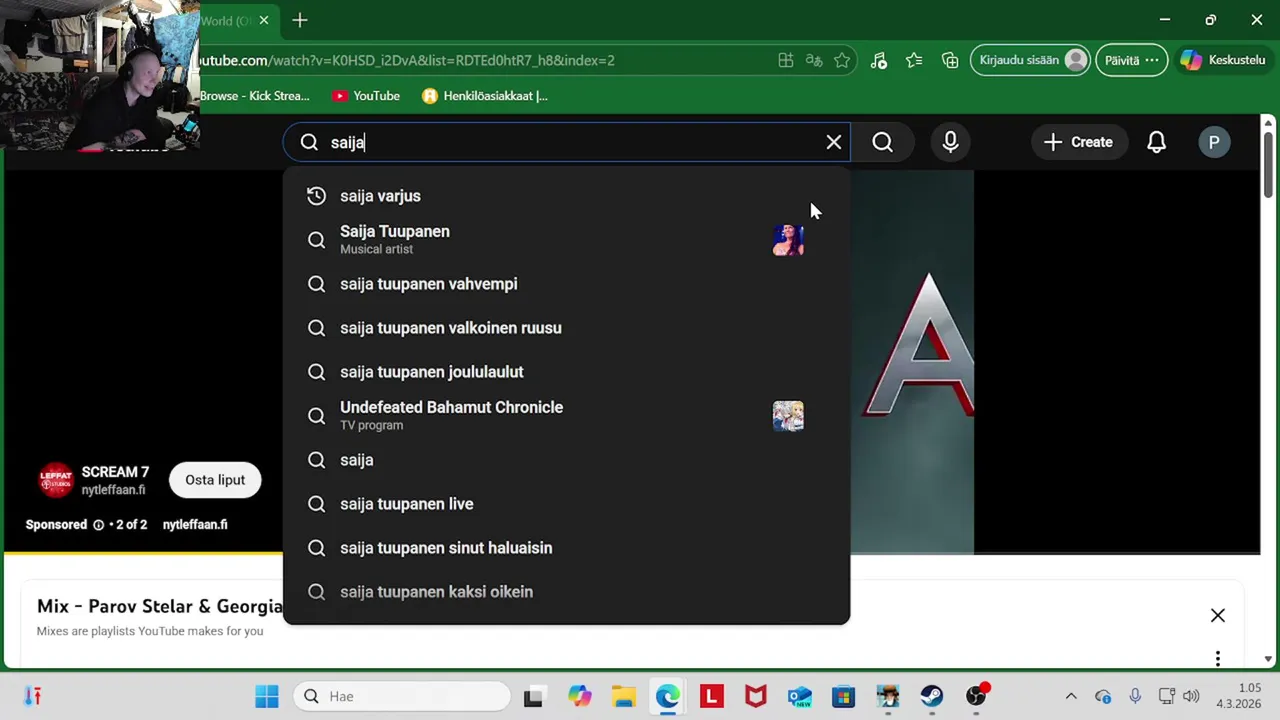Open the apps icon in the address bar

[786, 60]
